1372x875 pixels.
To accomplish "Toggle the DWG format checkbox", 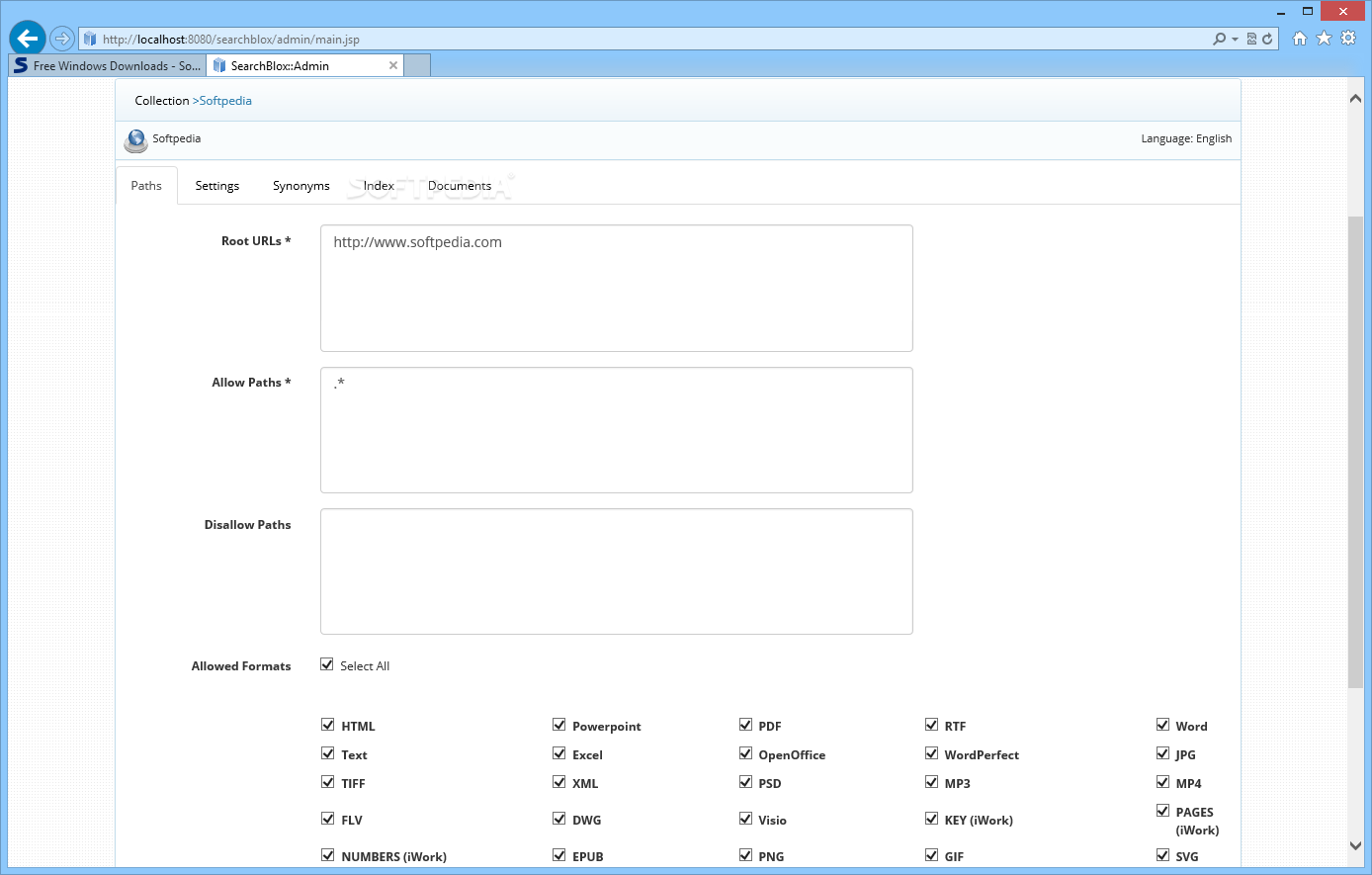I will 559,819.
